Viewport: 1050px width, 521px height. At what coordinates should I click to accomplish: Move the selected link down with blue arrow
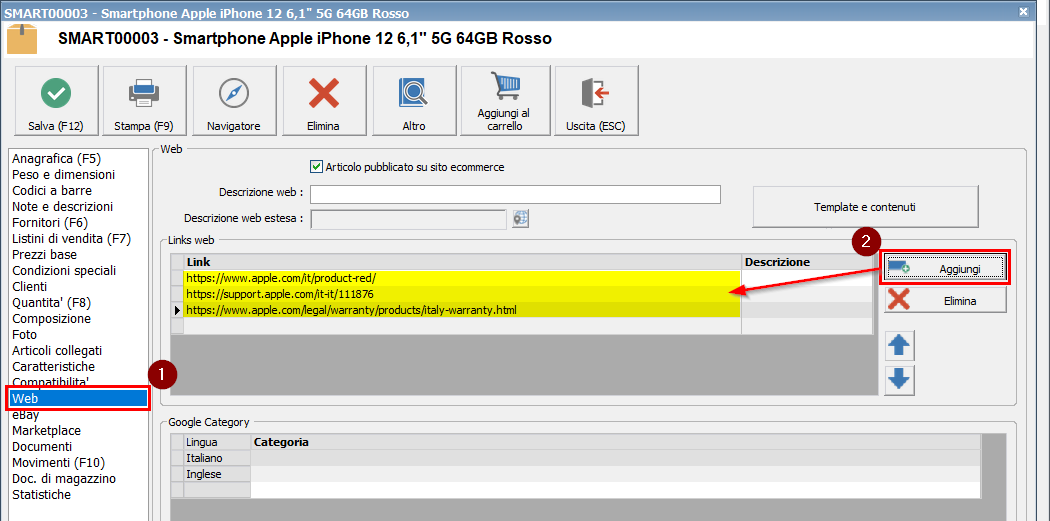[899, 380]
